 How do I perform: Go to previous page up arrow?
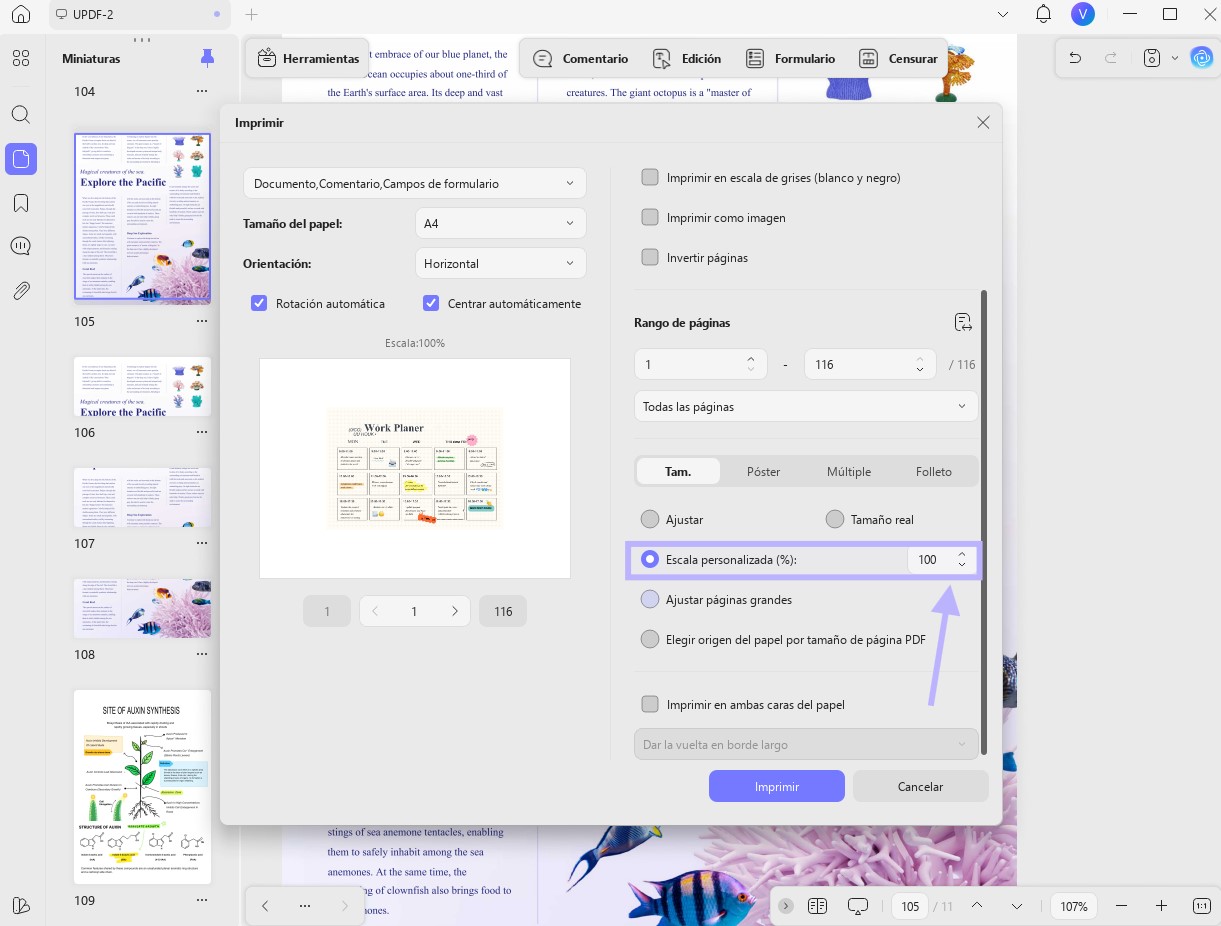pos(979,906)
